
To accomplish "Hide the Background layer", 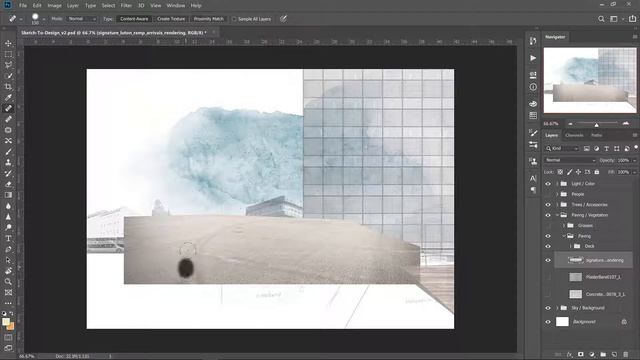I will point(548,322).
